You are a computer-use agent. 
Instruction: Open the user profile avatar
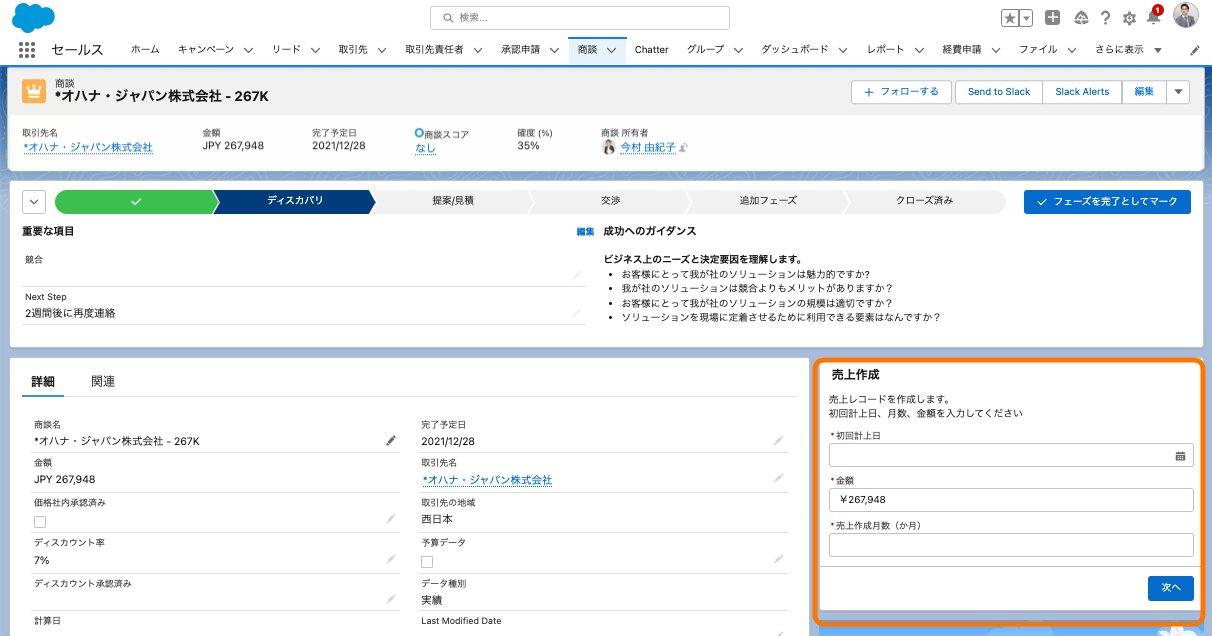point(1185,16)
